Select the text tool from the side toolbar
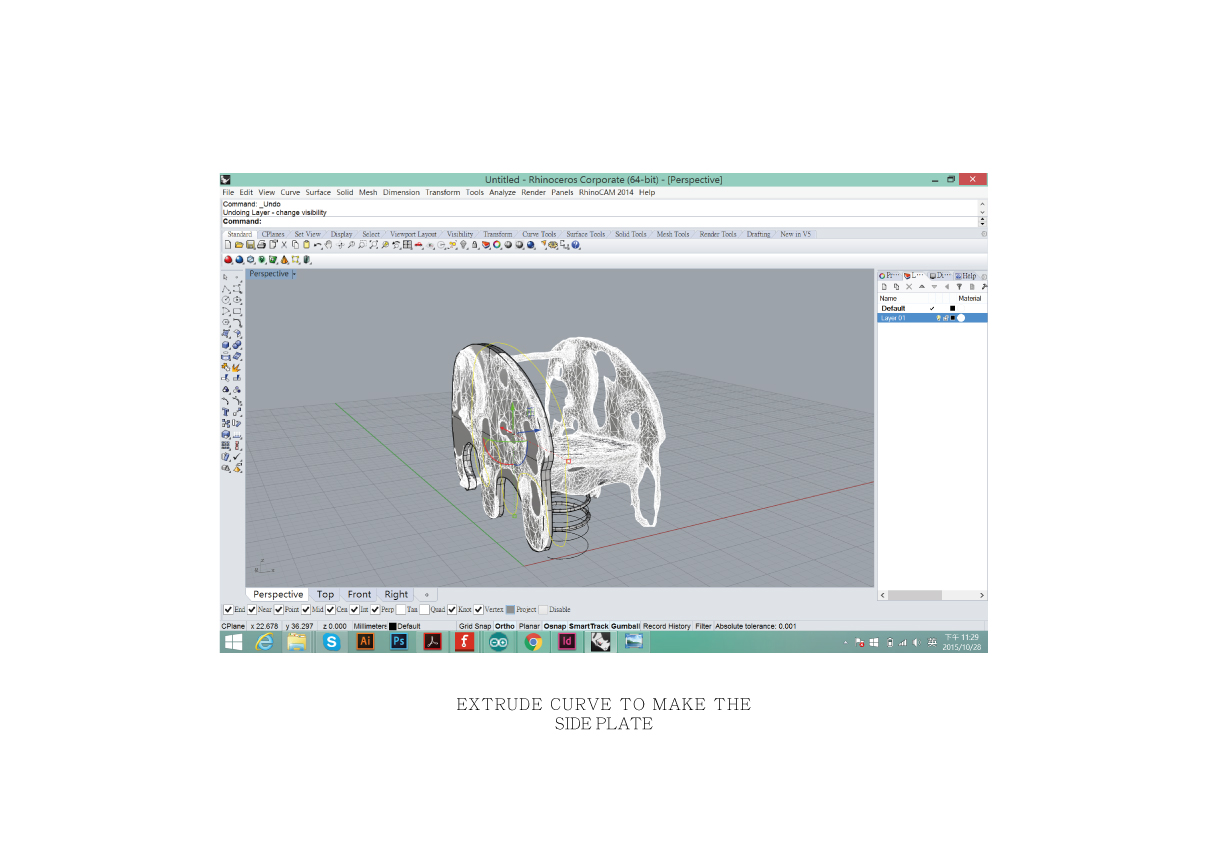Screen dimensions: 1208x859 pos(229,411)
